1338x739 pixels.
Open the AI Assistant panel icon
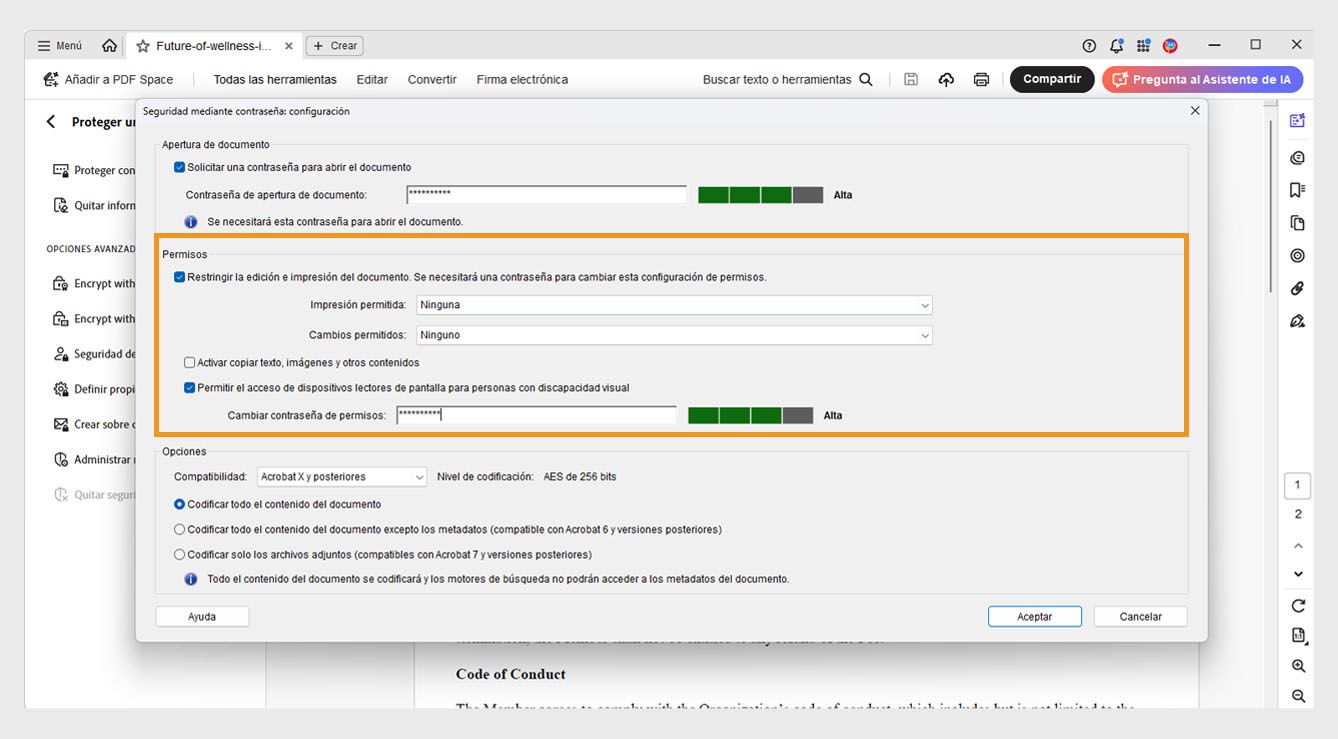[1297, 119]
